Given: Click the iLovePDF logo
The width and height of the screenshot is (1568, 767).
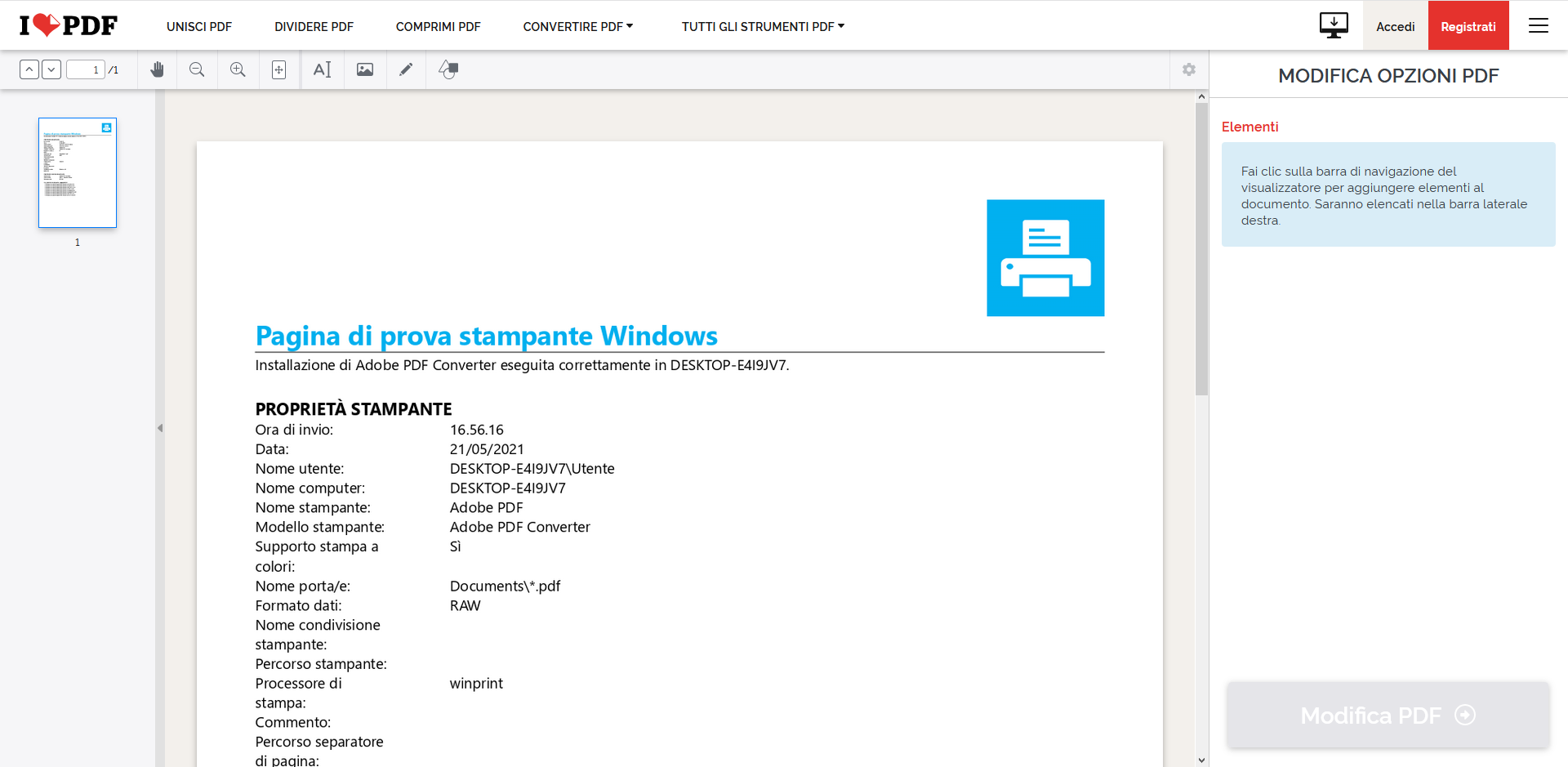Looking at the screenshot, I should point(68,25).
